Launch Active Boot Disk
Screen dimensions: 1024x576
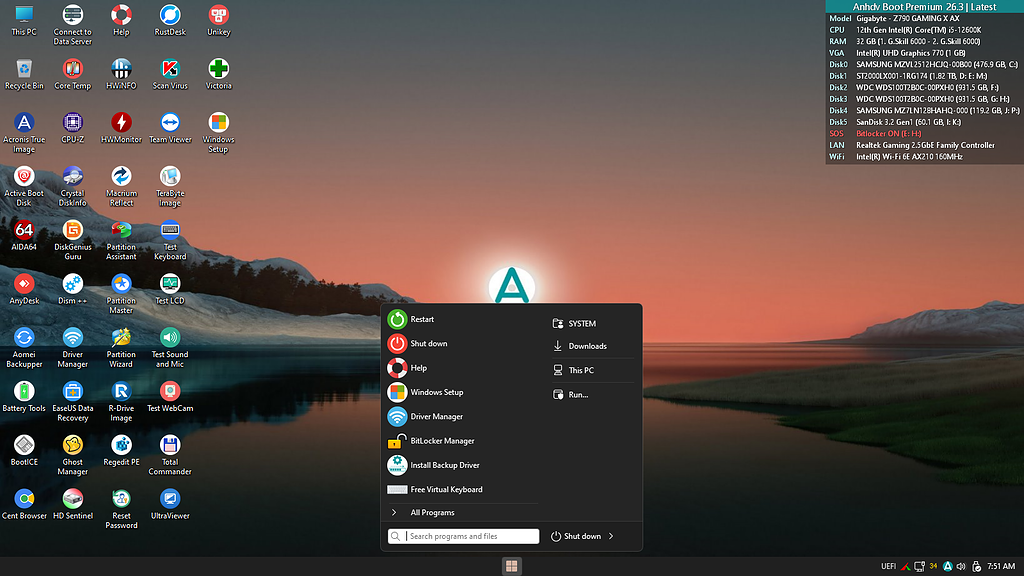coord(24,186)
